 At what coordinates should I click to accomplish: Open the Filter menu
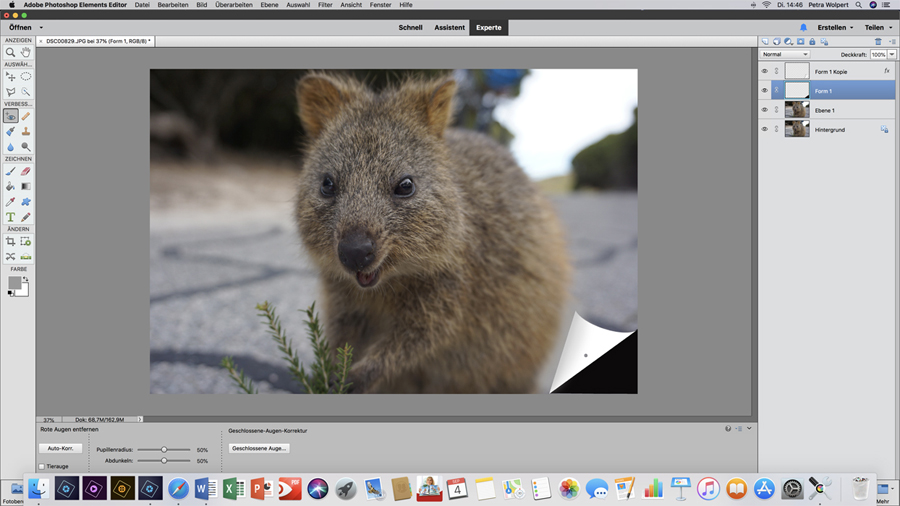325,5
